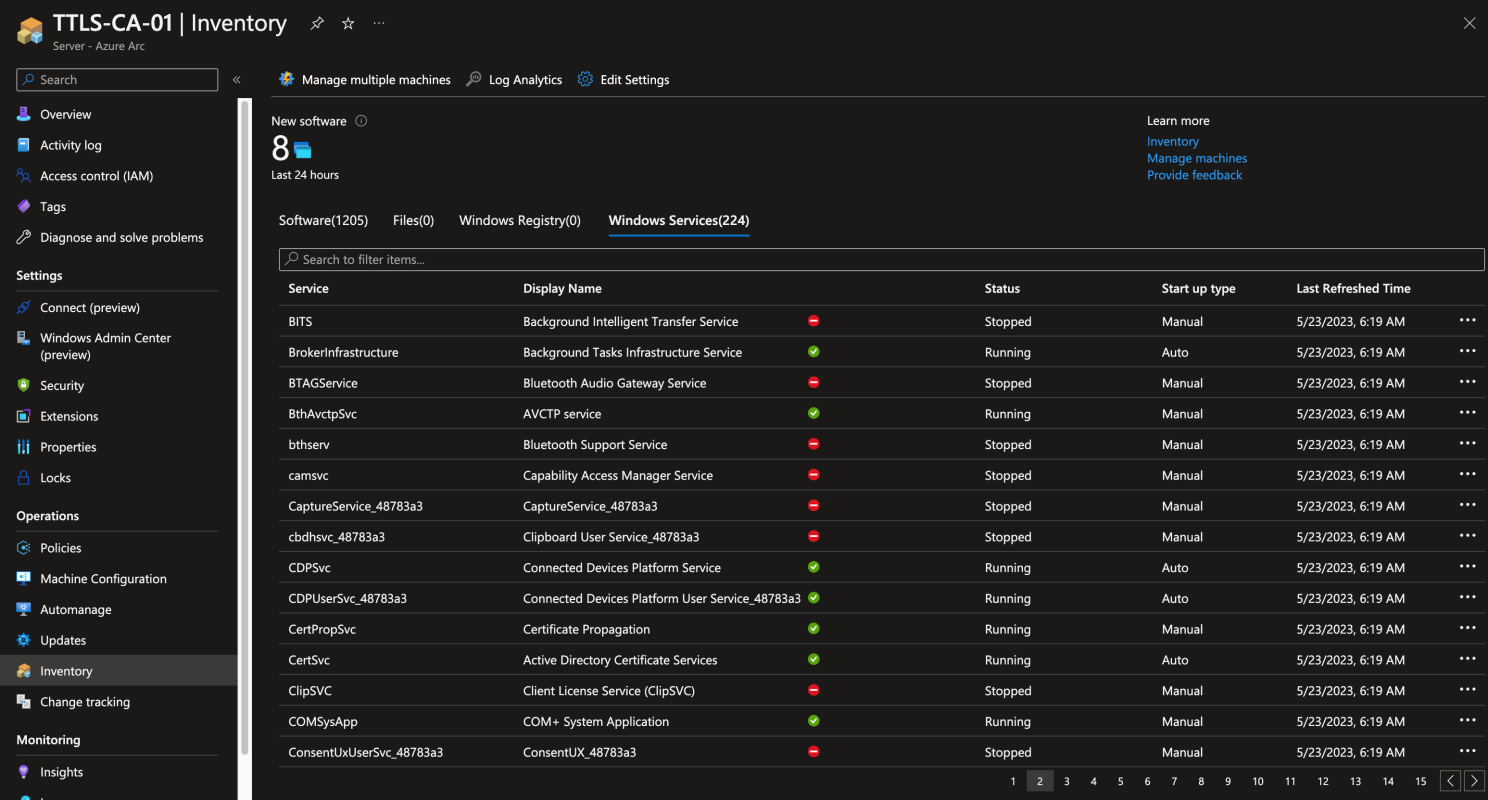This screenshot has width=1488, height=800.
Task: Open more options for CertSvc row
Action: coord(1467,660)
